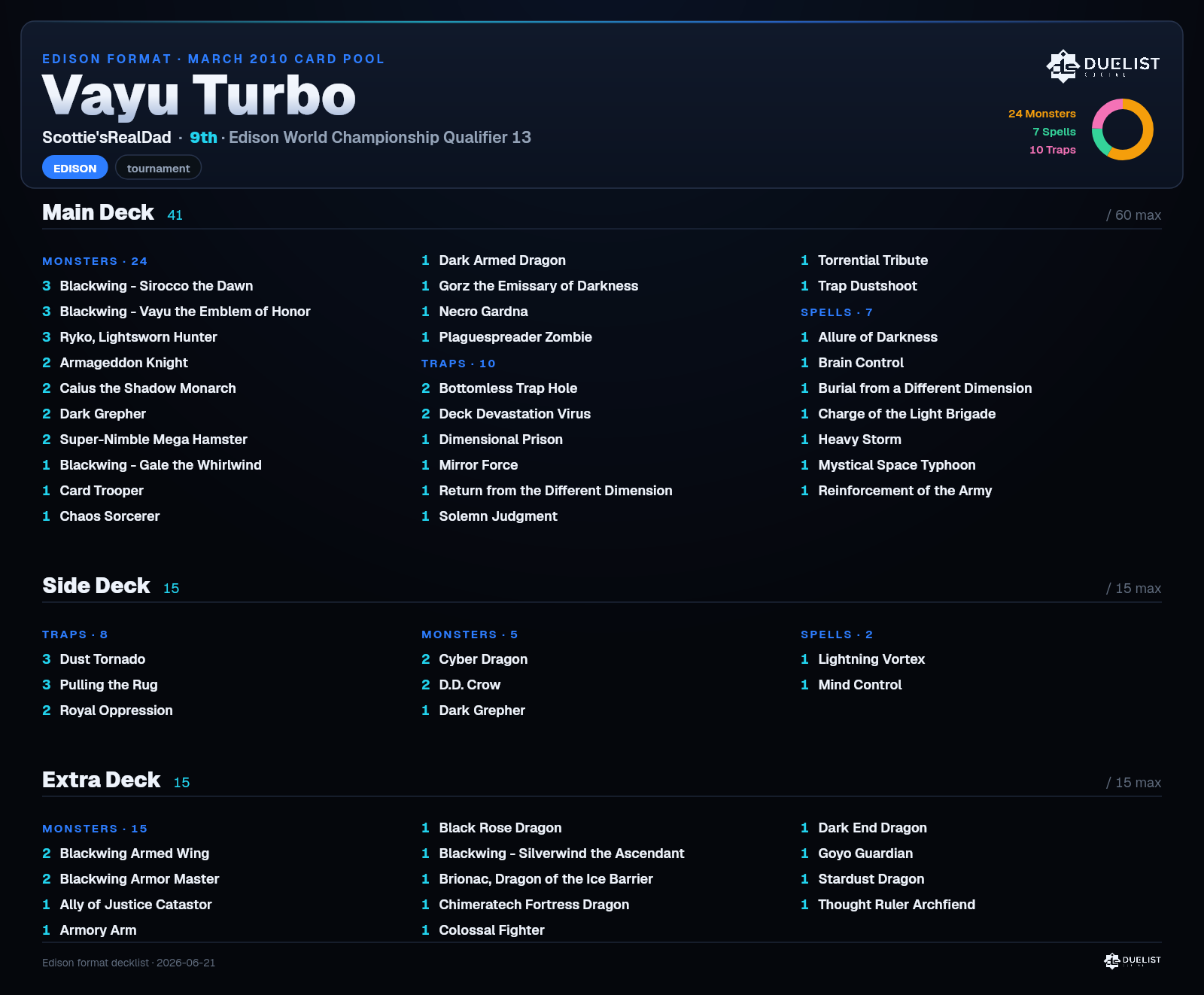This screenshot has width=1204, height=995.
Task: Select Dust Tornado in side deck
Action: click(102, 659)
